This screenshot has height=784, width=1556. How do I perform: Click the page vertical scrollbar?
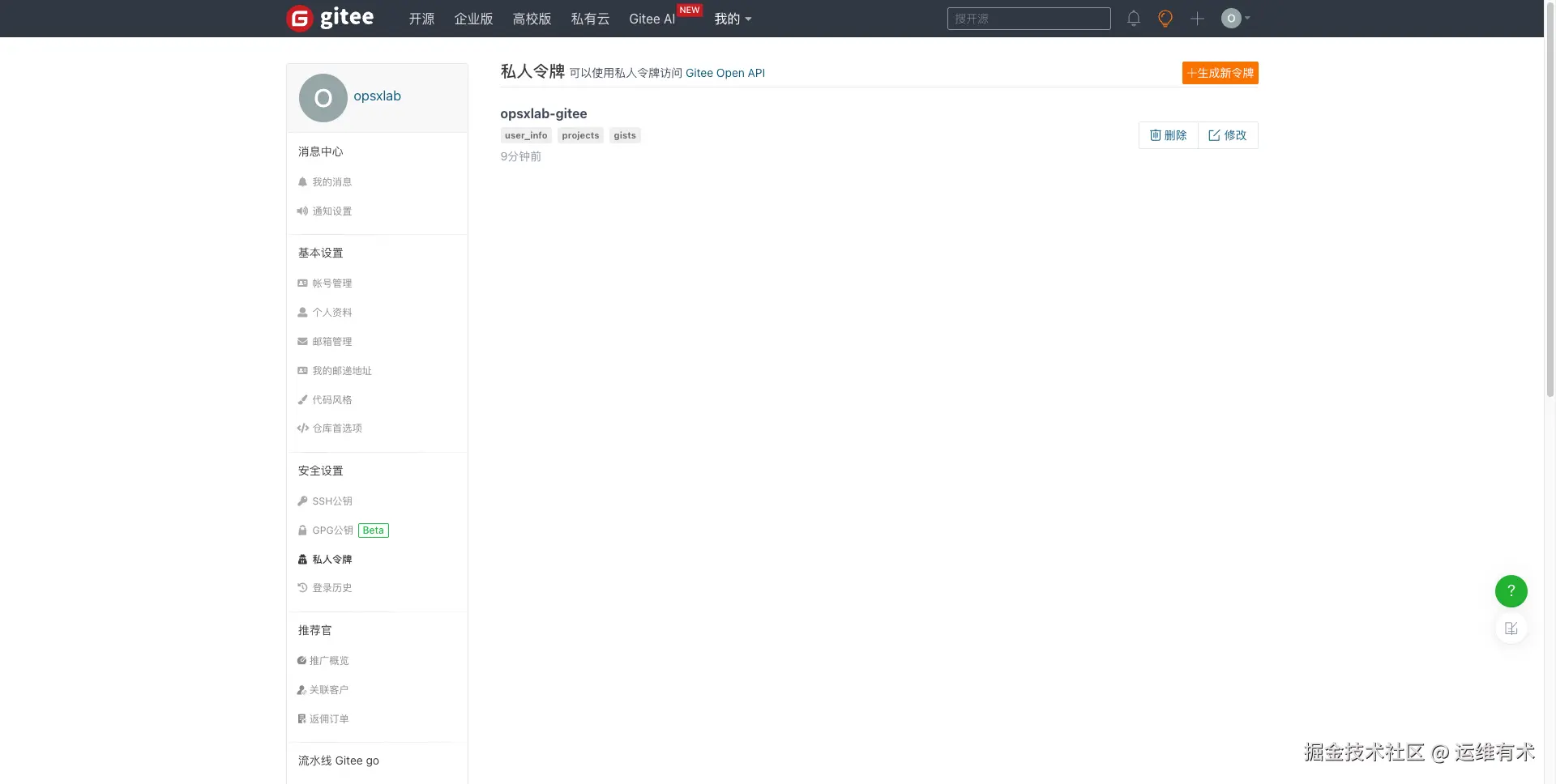[1550, 198]
